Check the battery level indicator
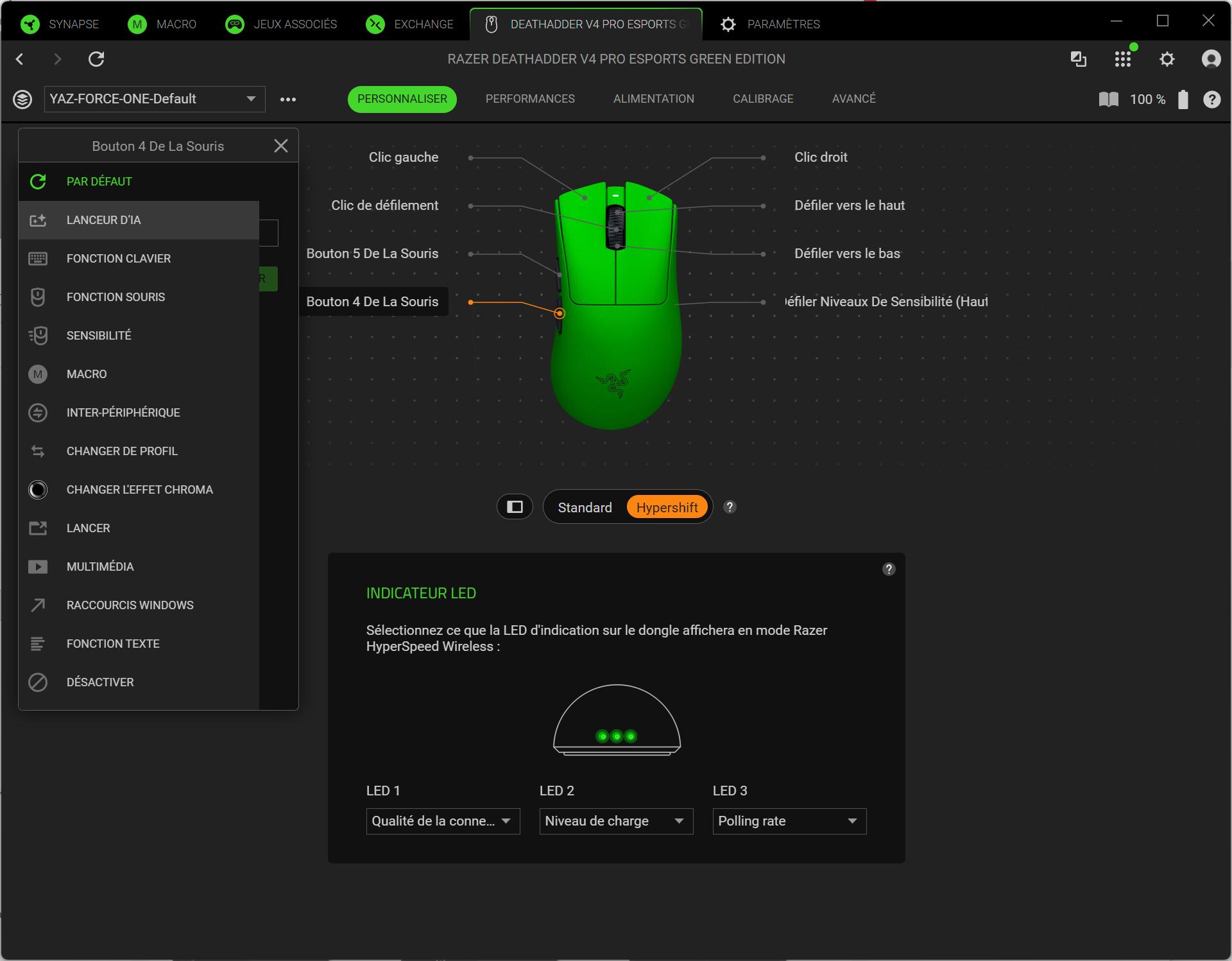The image size is (1232, 961). point(1184,99)
